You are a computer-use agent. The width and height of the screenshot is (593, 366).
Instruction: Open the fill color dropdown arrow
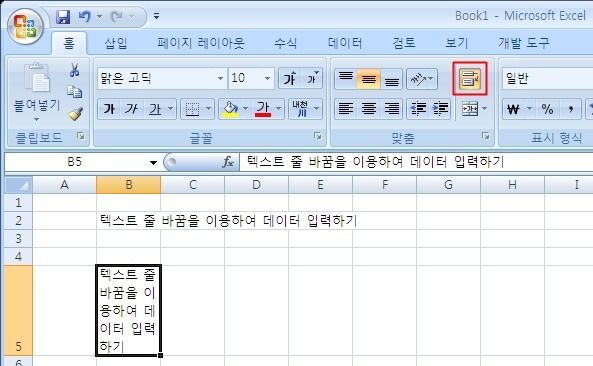pyautogui.click(x=245, y=109)
